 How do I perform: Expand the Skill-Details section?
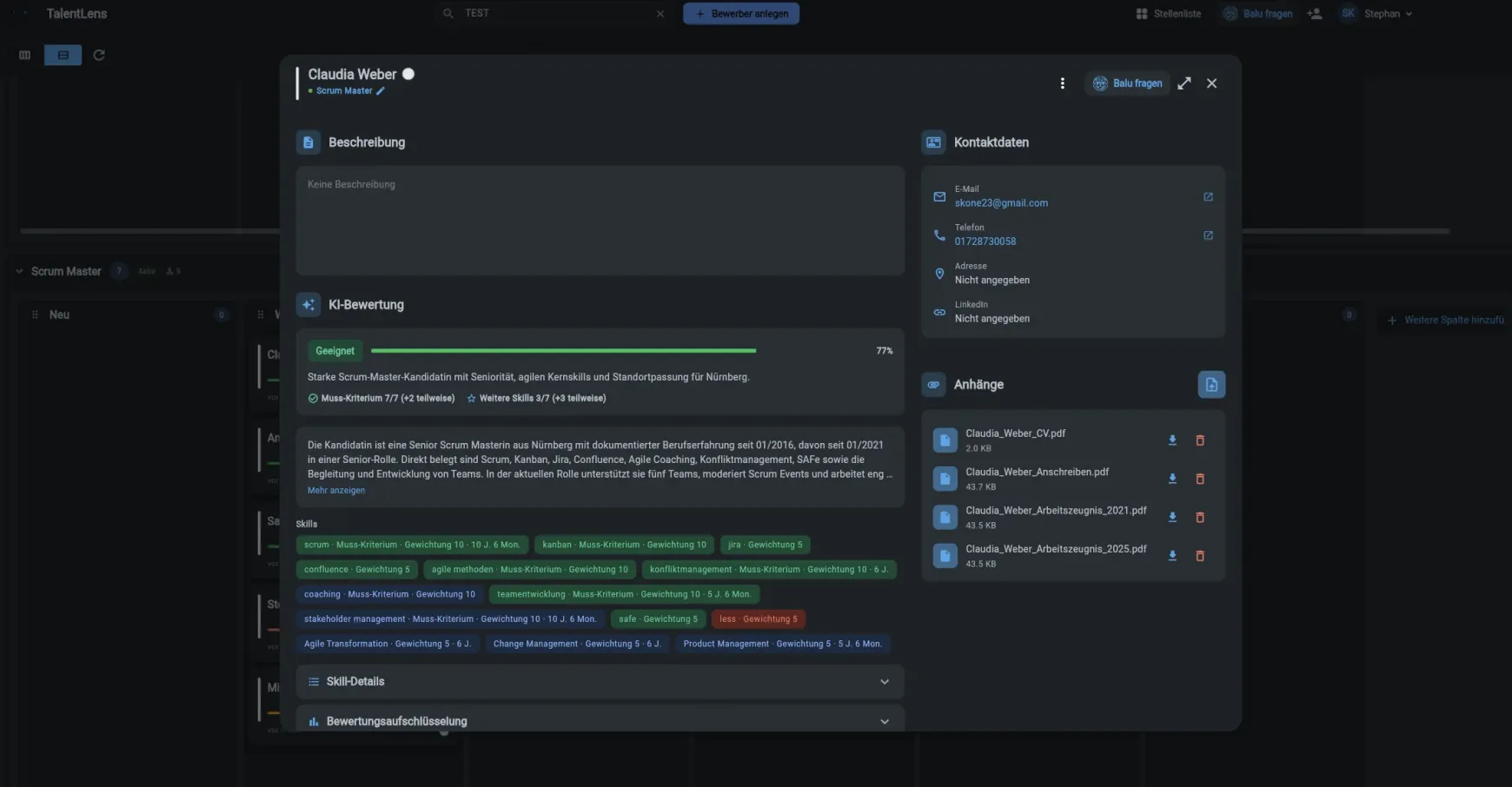600,682
